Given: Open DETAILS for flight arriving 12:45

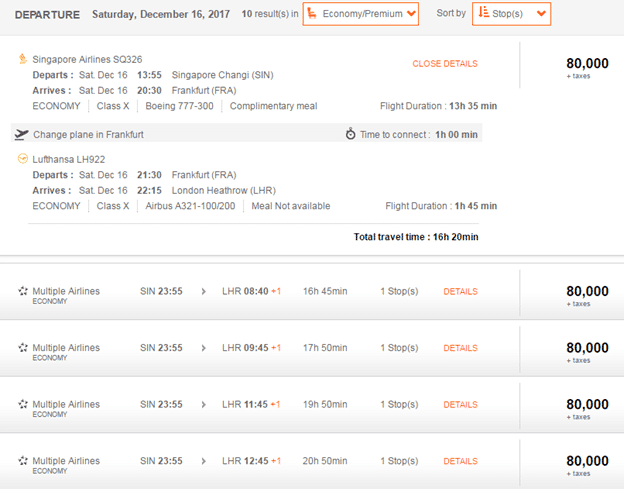Looking at the screenshot, I should point(460,461).
